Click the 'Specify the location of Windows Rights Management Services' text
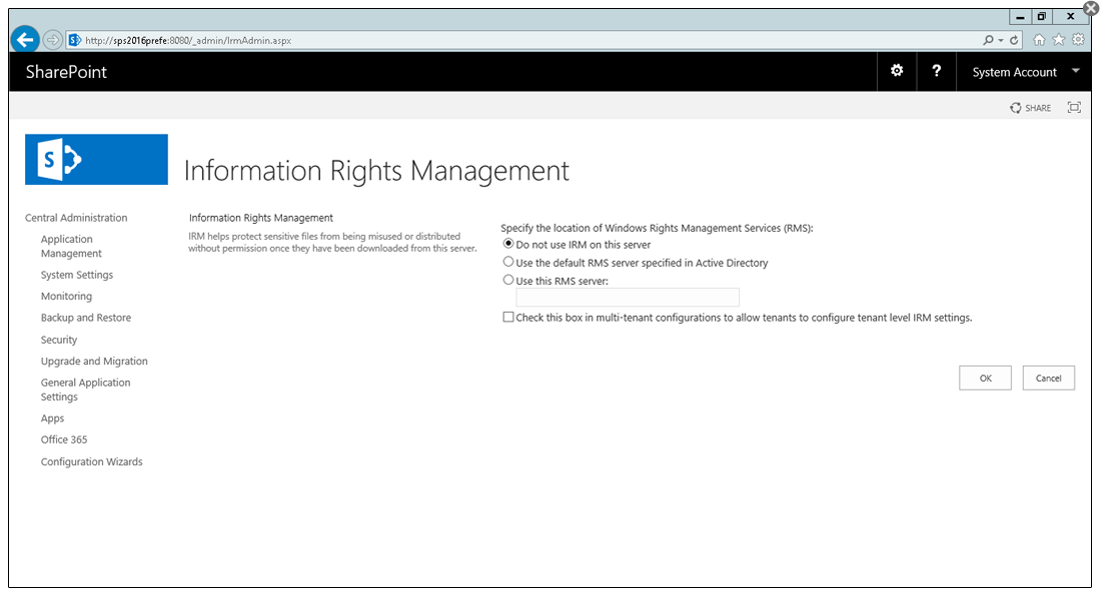Screen dimensions: 1100x595 [x=657, y=228]
